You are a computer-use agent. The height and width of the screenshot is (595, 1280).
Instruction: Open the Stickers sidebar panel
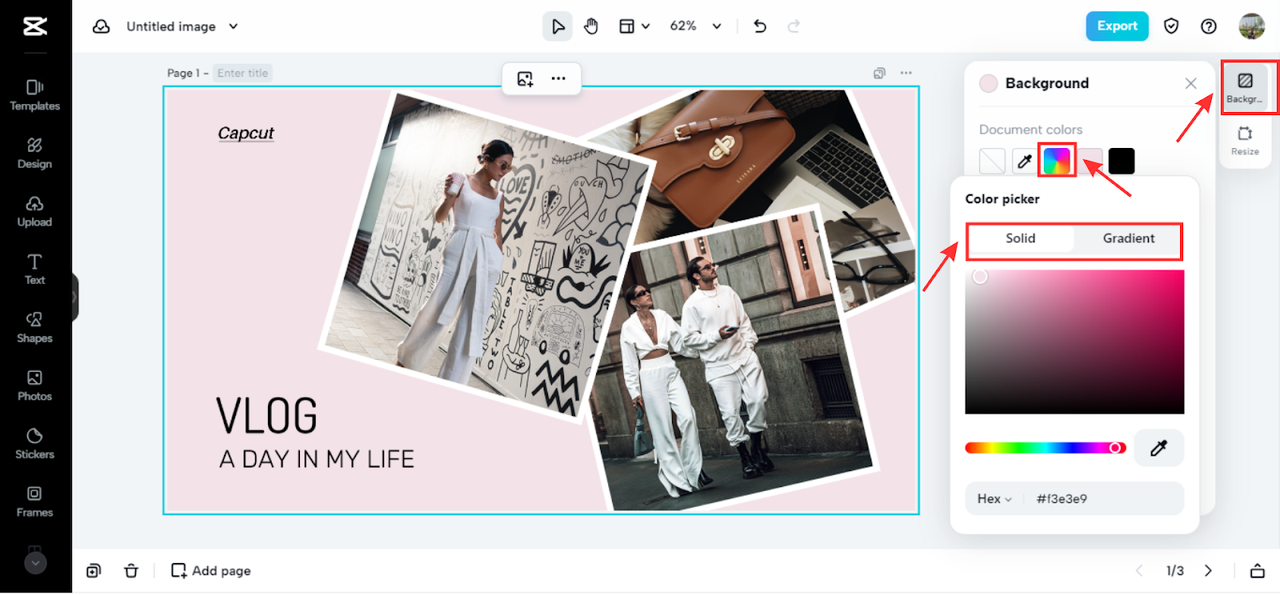pos(35,443)
